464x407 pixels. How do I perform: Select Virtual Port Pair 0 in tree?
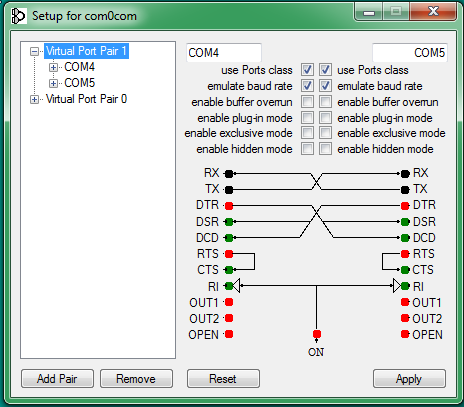pos(86,99)
